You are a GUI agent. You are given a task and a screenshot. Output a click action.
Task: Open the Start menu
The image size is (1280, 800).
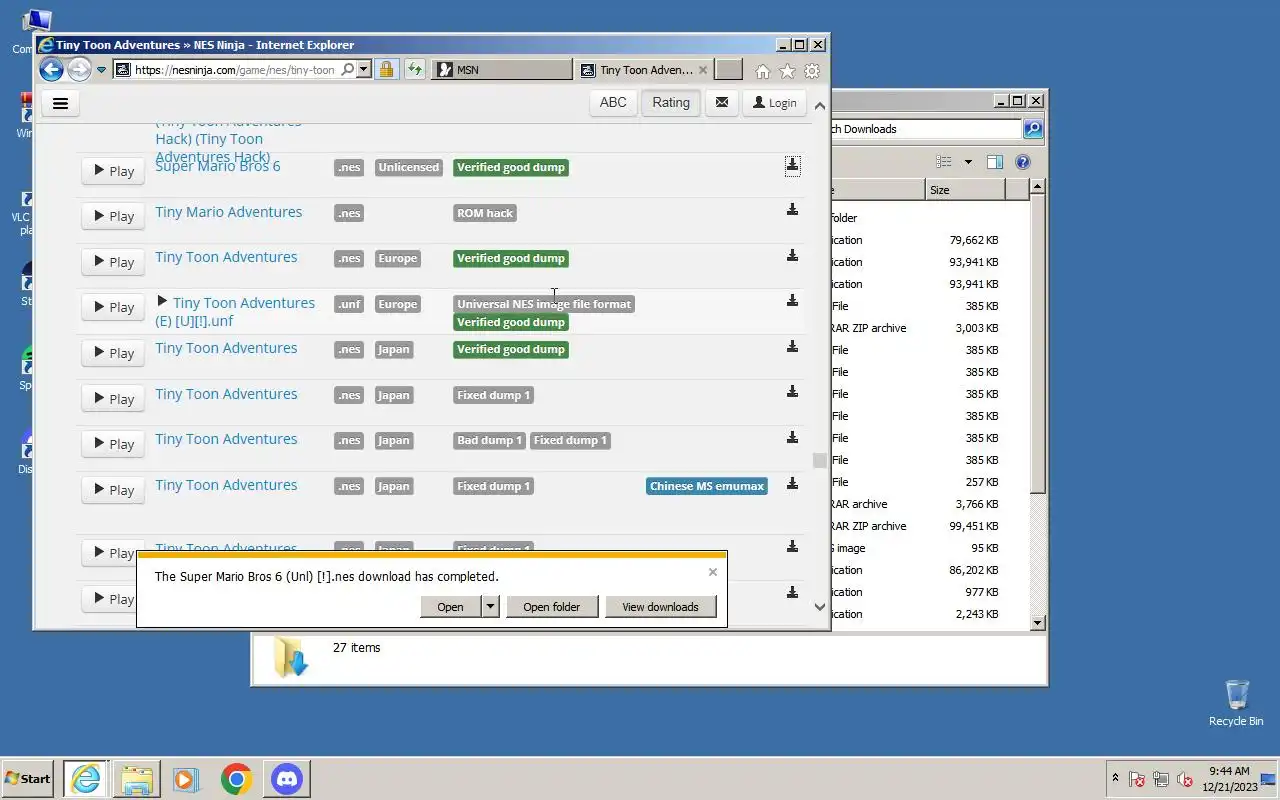(27, 778)
